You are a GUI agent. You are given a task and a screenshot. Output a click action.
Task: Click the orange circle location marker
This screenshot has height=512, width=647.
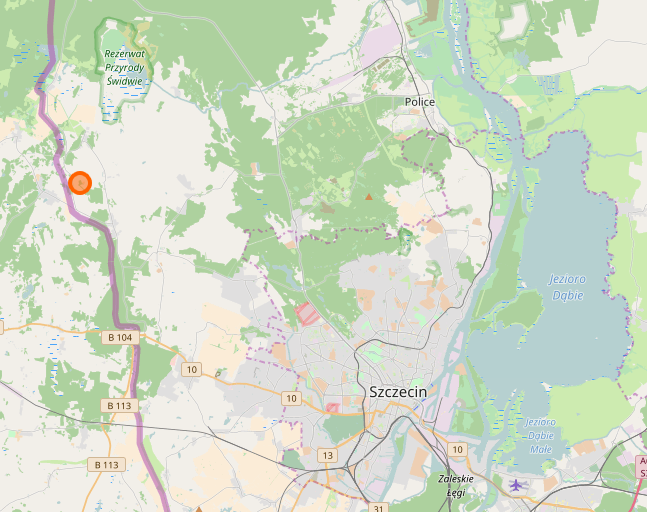click(x=80, y=183)
